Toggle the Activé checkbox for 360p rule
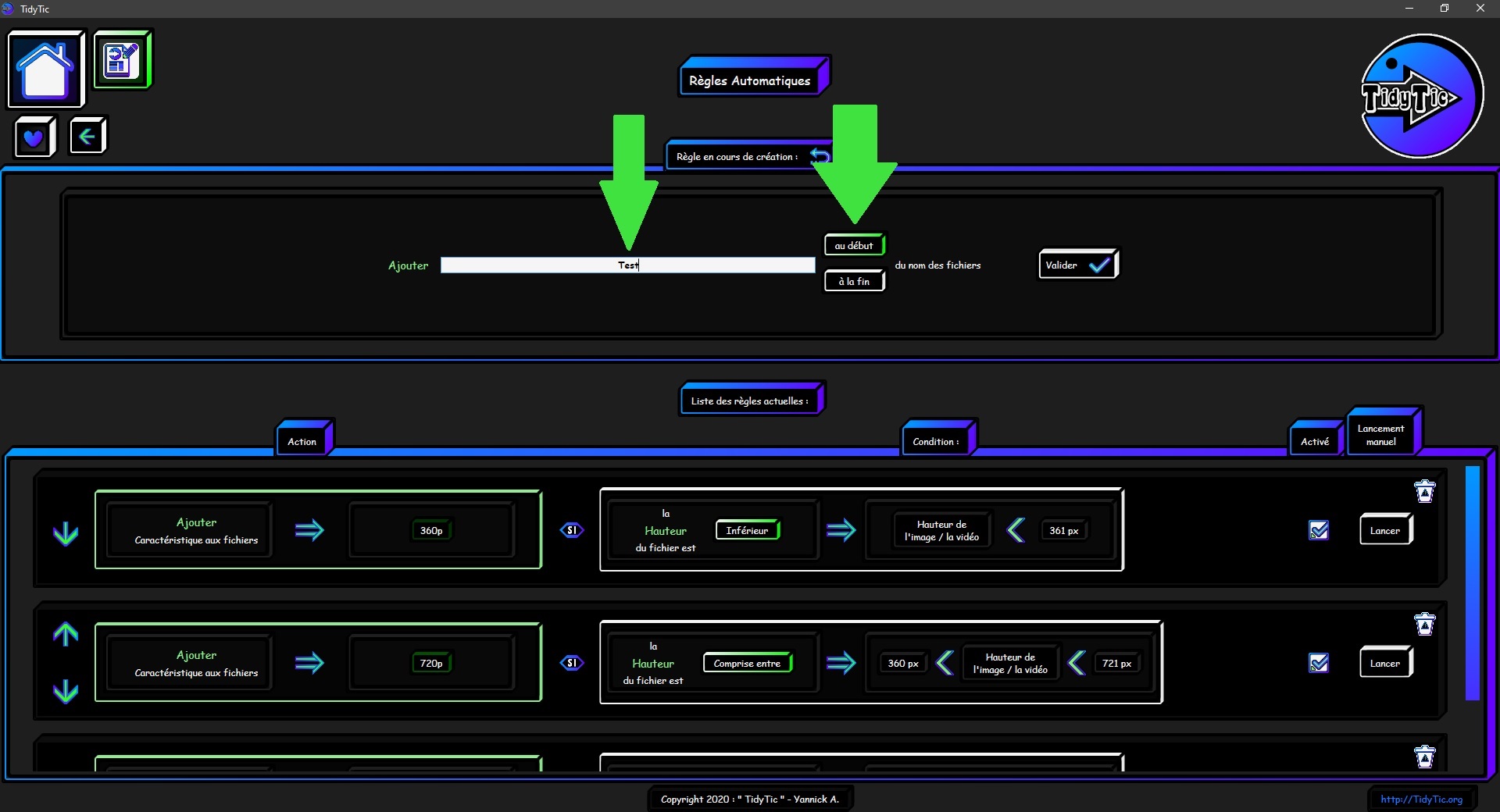Image resolution: width=1500 pixels, height=812 pixels. coord(1319,530)
